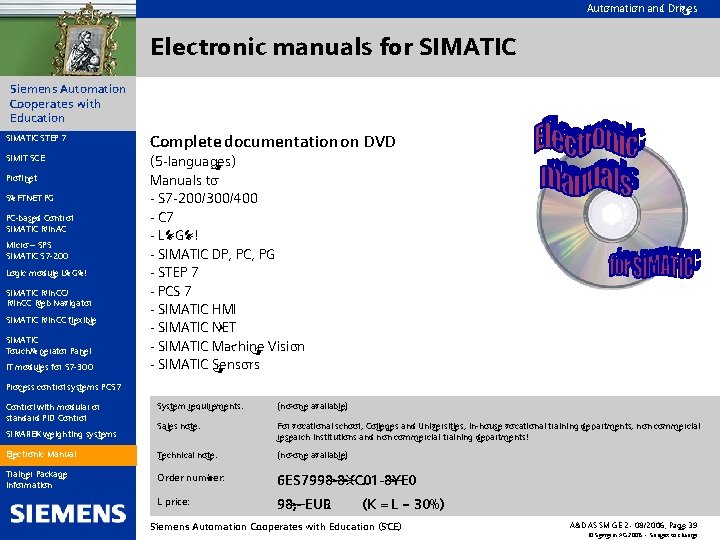Select SIMATIC WinCC Web Navigator entry
This screenshot has height=540, width=720.
tap(49, 298)
